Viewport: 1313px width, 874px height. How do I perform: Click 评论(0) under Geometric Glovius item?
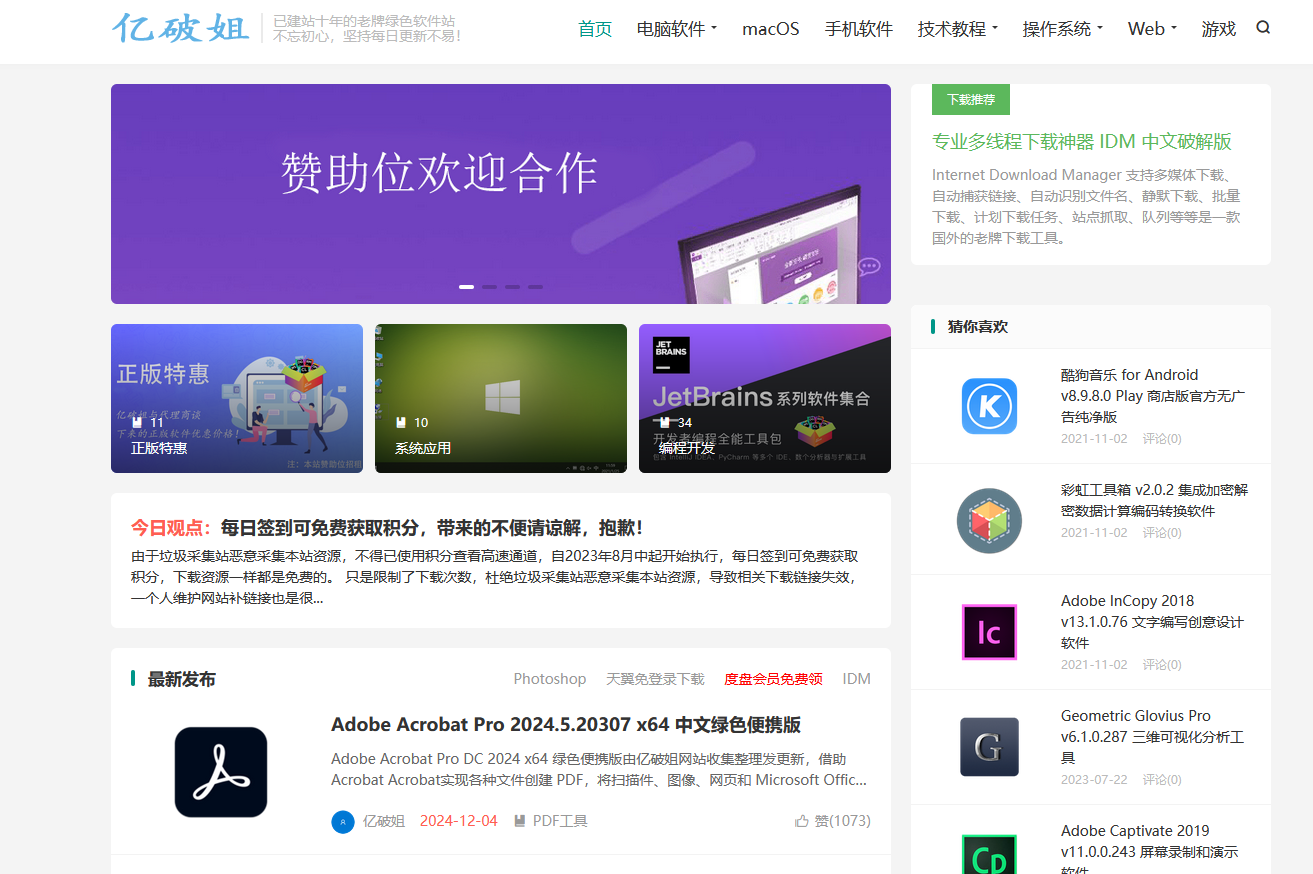(x=1162, y=779)
